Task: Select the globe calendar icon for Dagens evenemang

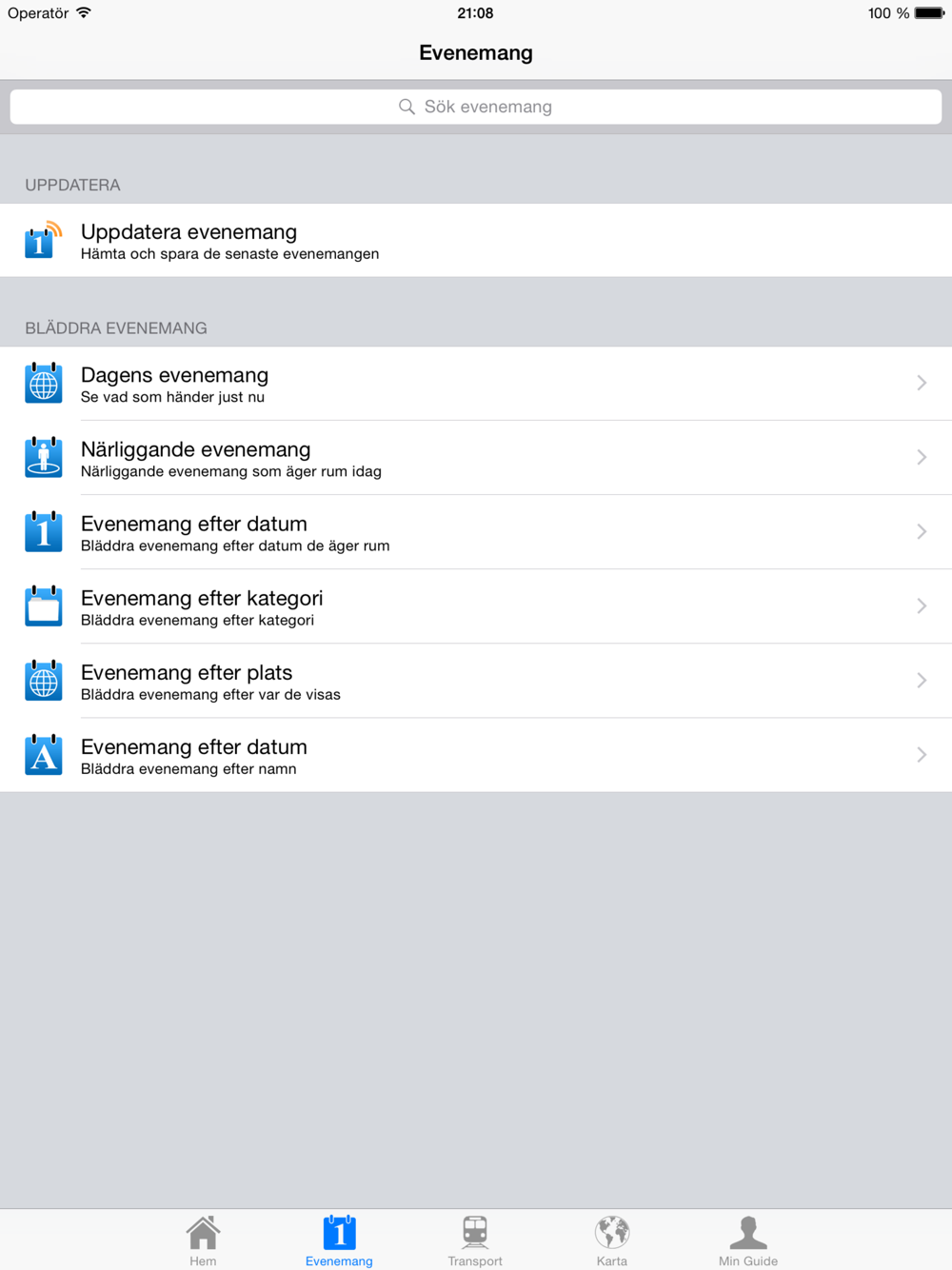Action: pos(44,383)
